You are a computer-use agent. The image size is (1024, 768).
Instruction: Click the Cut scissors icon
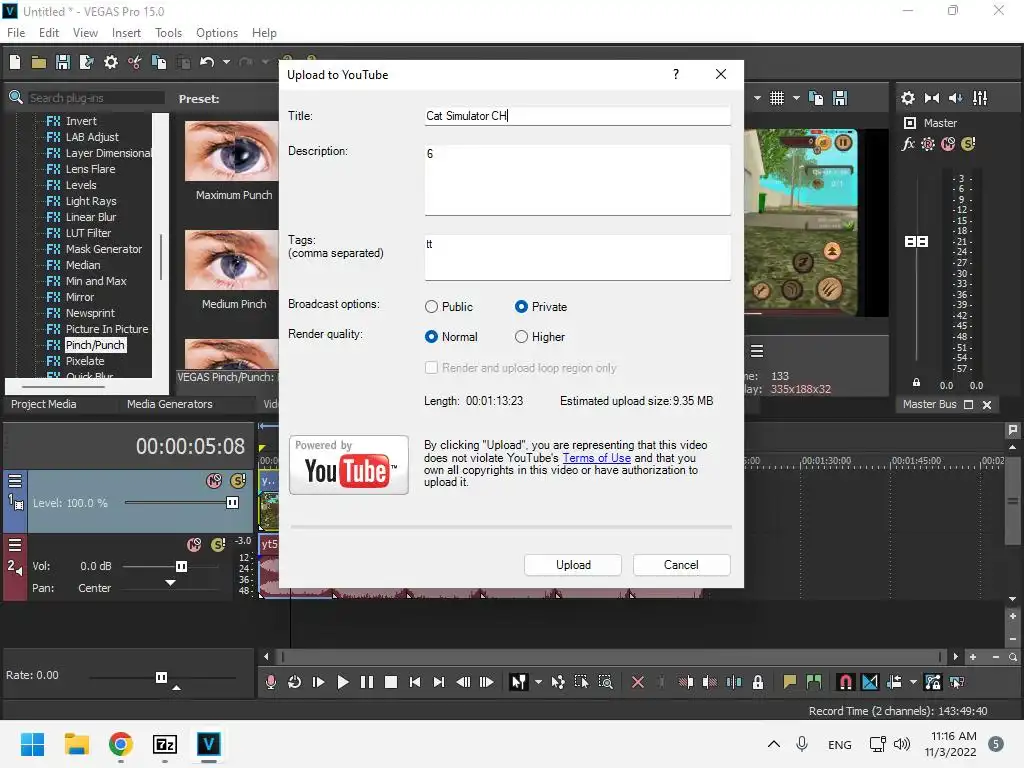point(135,62)
